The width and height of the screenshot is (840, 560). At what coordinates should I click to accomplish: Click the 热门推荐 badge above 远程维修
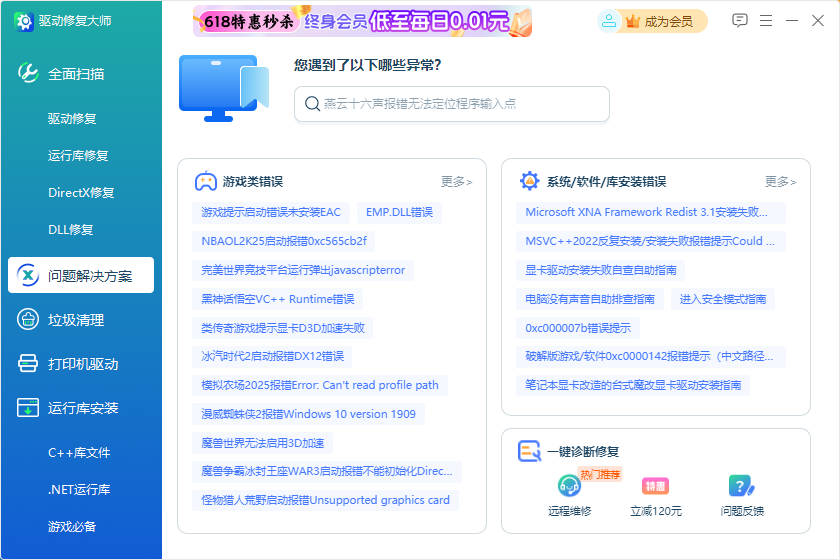click(x=600, y=474)
